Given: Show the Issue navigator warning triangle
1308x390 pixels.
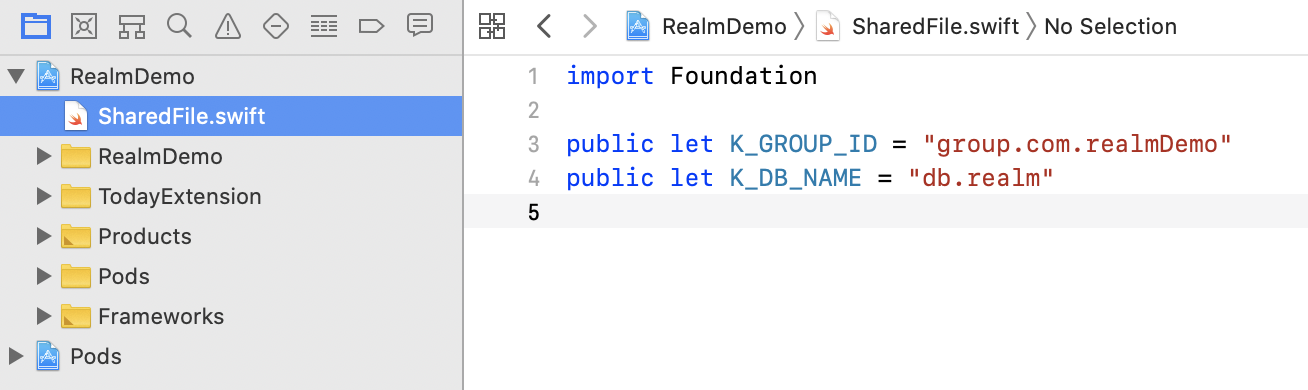Looking at the screenshot, I should 228,26.
